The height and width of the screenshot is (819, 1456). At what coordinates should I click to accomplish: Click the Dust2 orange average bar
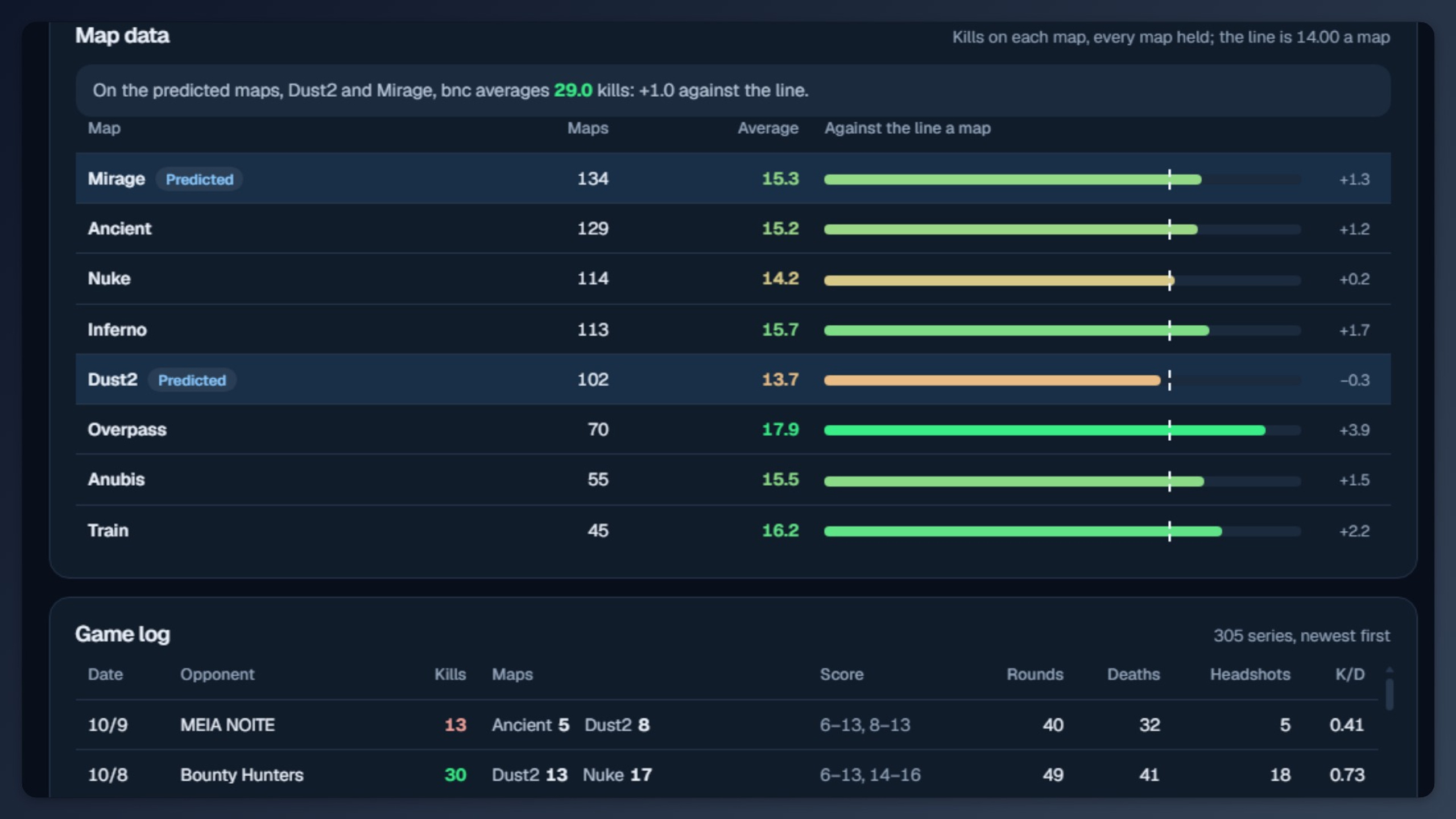click(992, 380)
